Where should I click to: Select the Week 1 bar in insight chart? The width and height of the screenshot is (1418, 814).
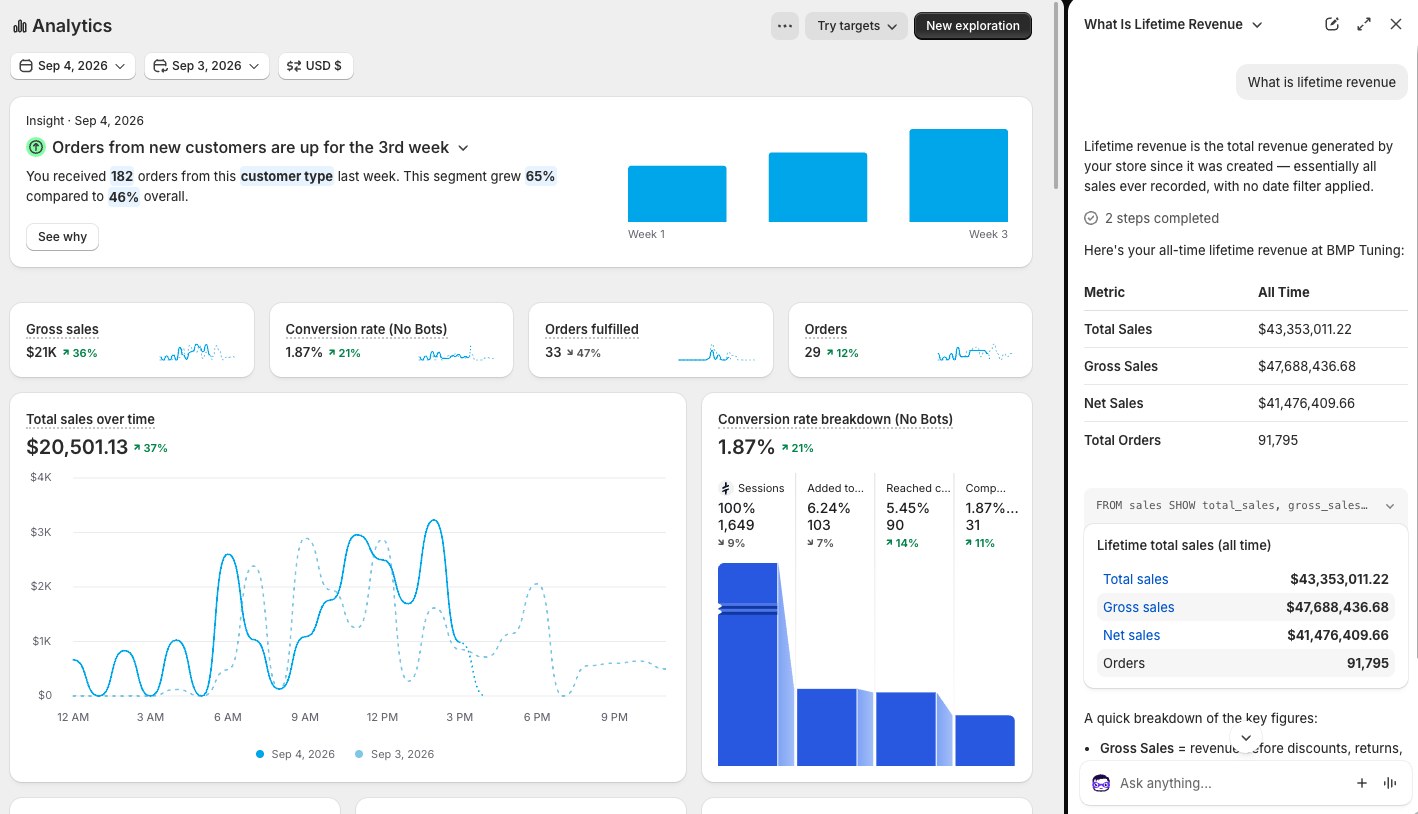point(677,194)
